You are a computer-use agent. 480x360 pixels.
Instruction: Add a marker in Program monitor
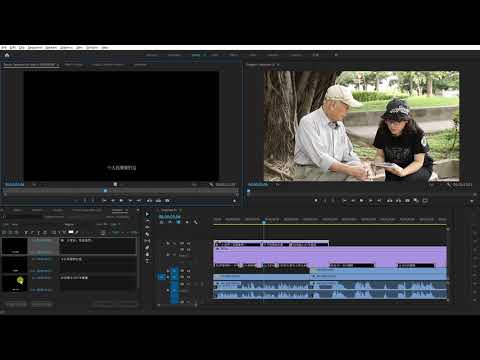316,201
